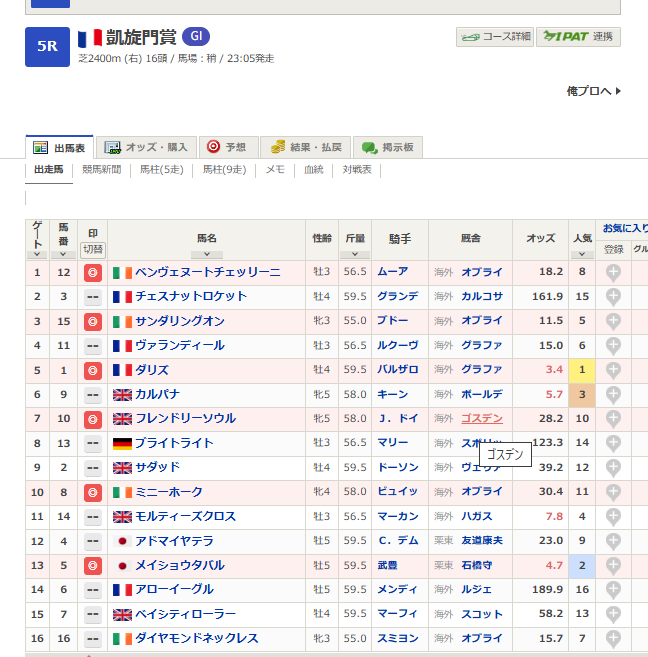Sort by 人気 column arrow

582,254
